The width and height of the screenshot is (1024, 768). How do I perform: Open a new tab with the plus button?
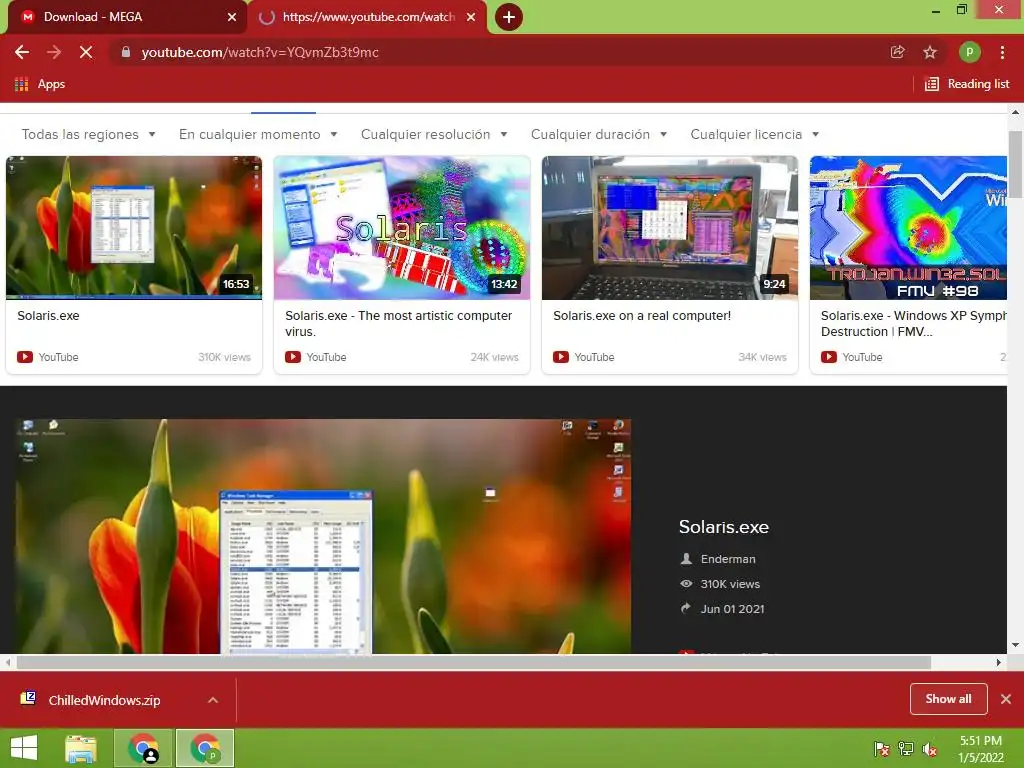click(509, 17)
